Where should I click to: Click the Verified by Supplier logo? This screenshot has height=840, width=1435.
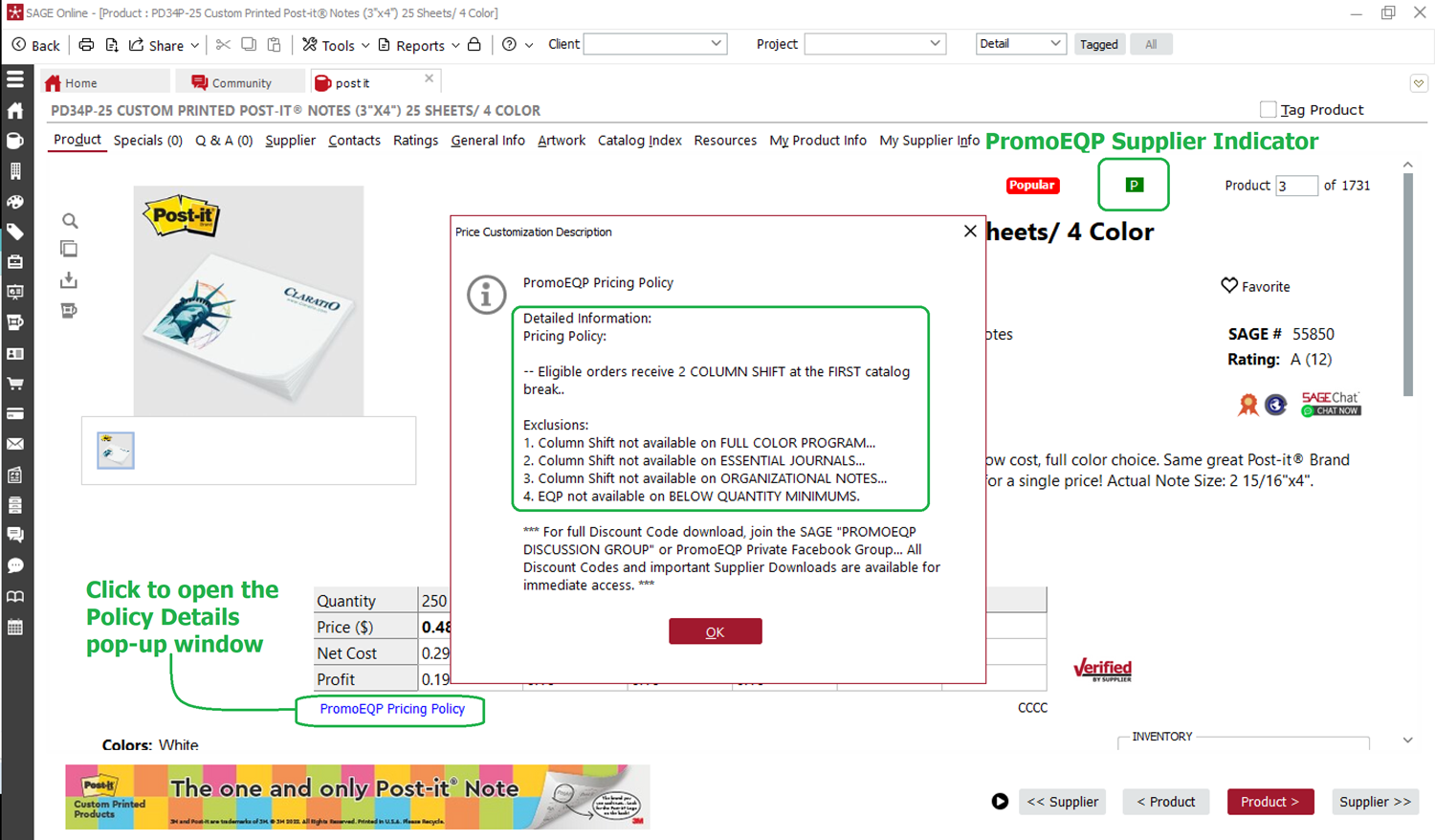pos(1102,670)
